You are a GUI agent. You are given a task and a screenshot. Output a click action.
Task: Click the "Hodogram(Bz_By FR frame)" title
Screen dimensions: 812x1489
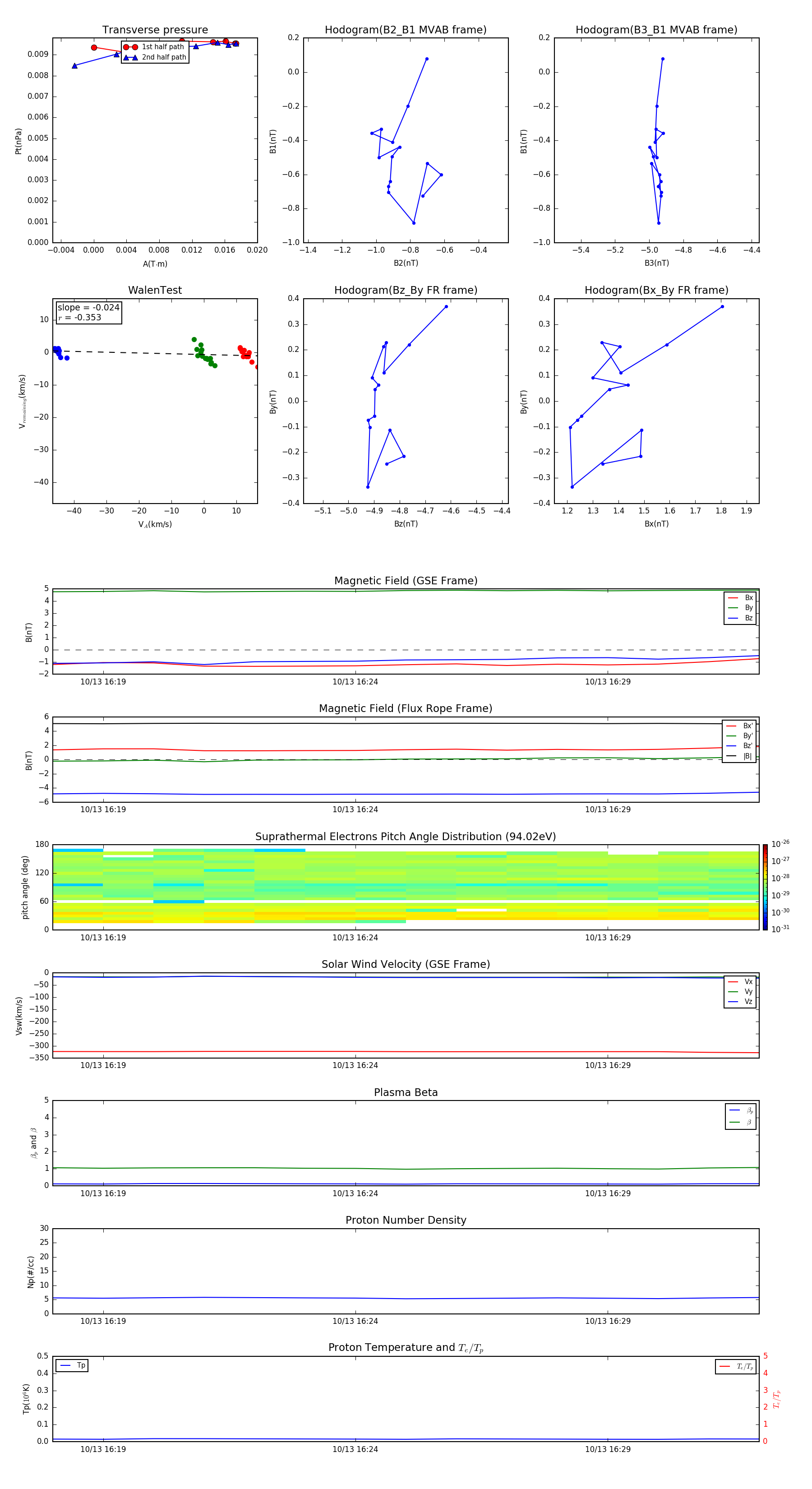click(406, 290)
